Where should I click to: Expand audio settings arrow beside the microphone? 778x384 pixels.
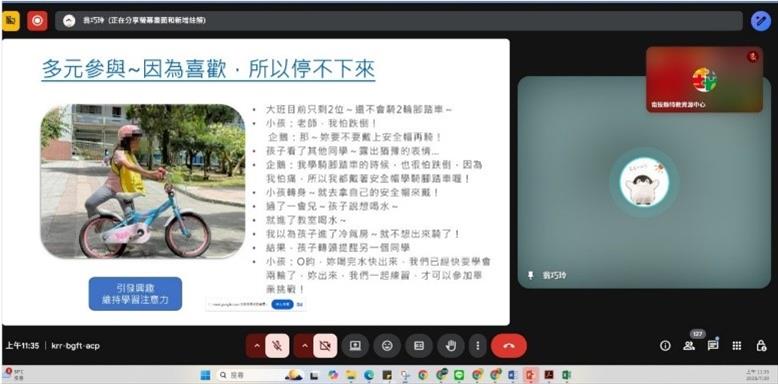click(257, 346)
